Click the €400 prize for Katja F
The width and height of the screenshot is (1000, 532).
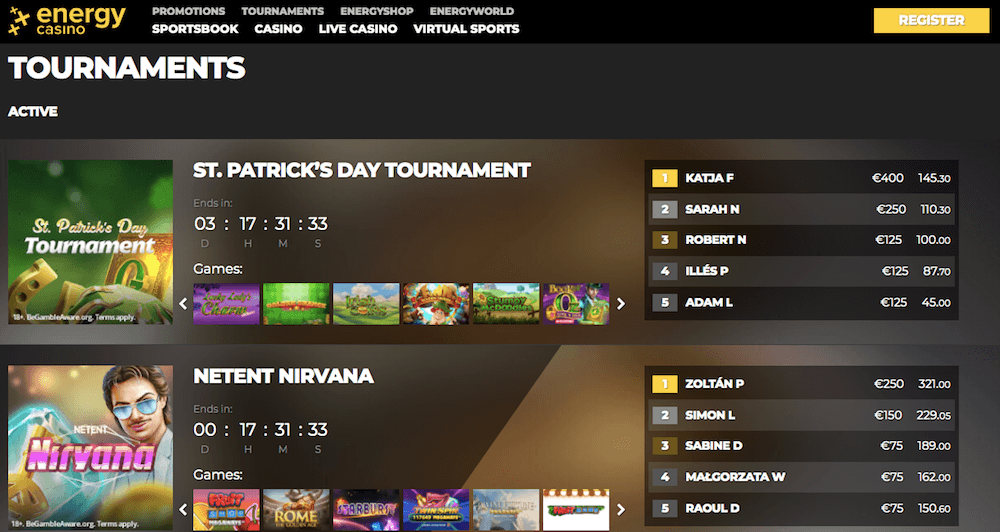(888, 178)
